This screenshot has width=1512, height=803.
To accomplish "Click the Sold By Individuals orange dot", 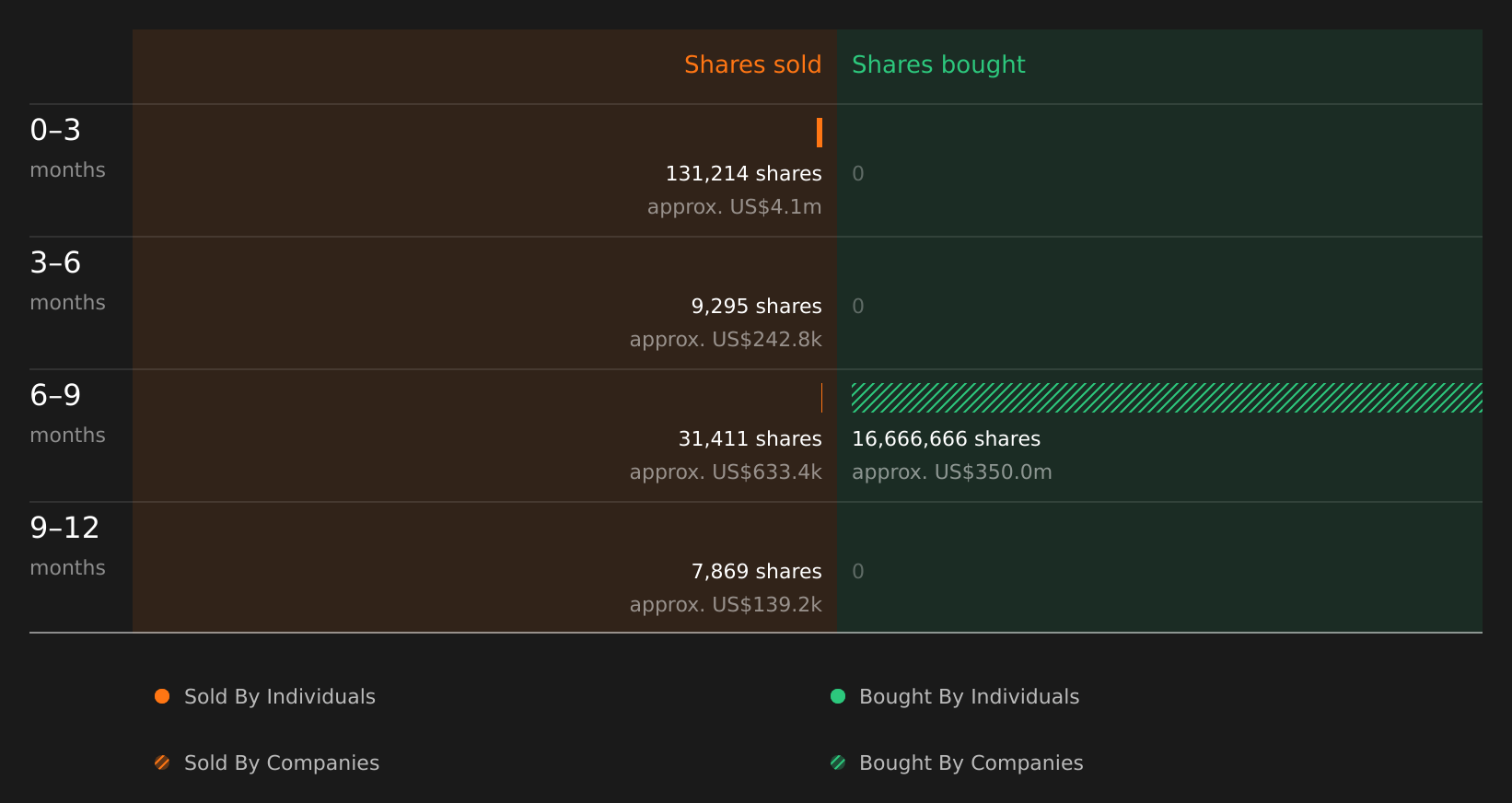I will [x=162, y=696].
